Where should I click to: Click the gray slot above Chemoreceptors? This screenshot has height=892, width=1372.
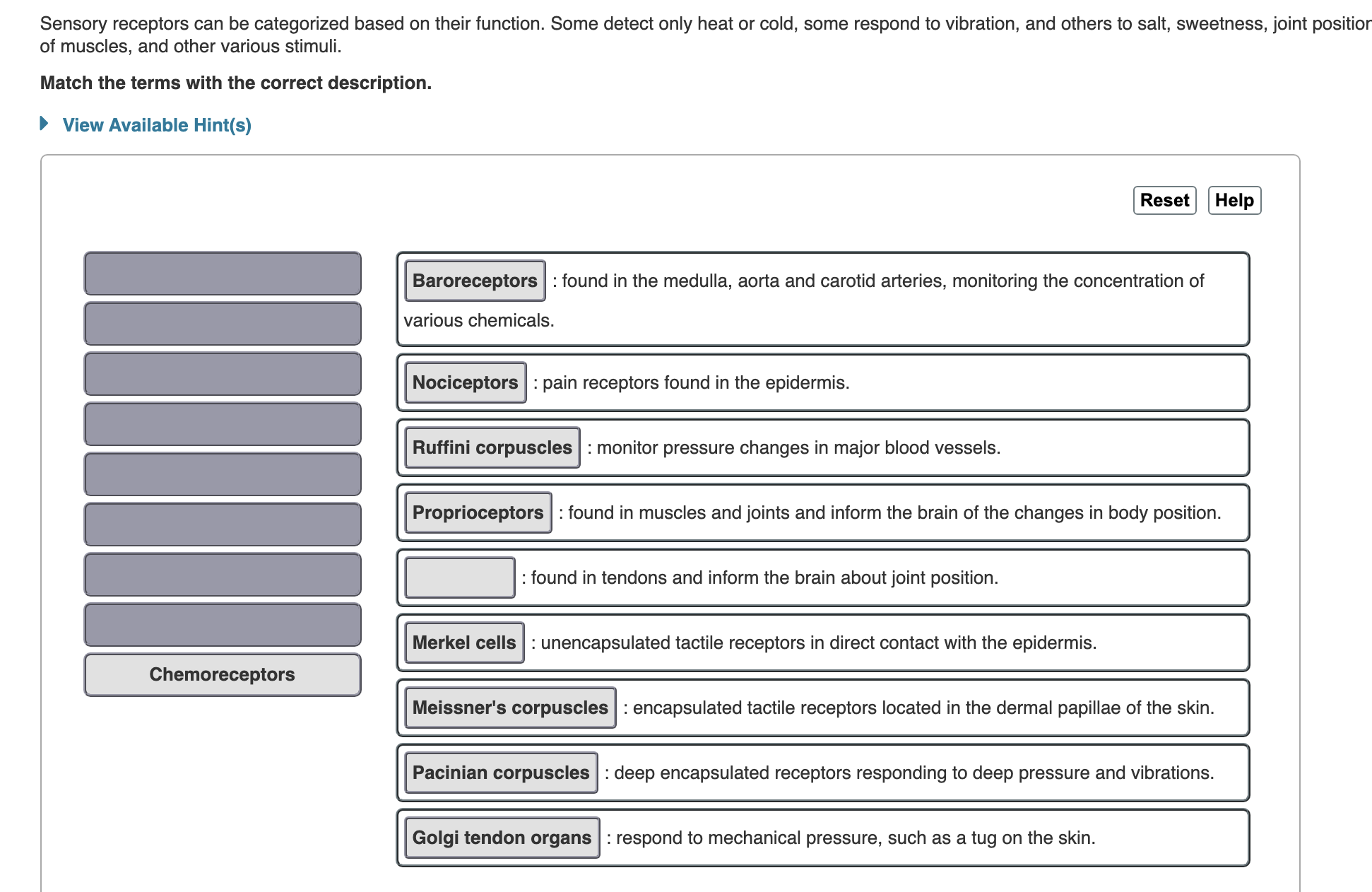[223, 625]
